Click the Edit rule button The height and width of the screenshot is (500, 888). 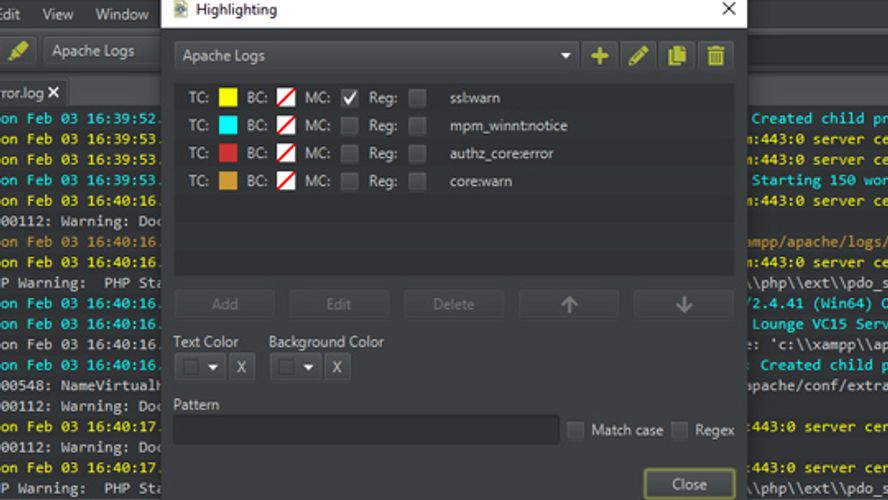[x=339, y=305]
